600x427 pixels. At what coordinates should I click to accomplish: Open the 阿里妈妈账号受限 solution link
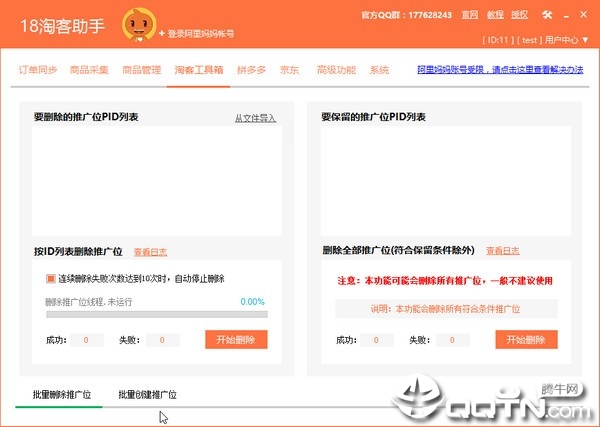coord(500,70)
